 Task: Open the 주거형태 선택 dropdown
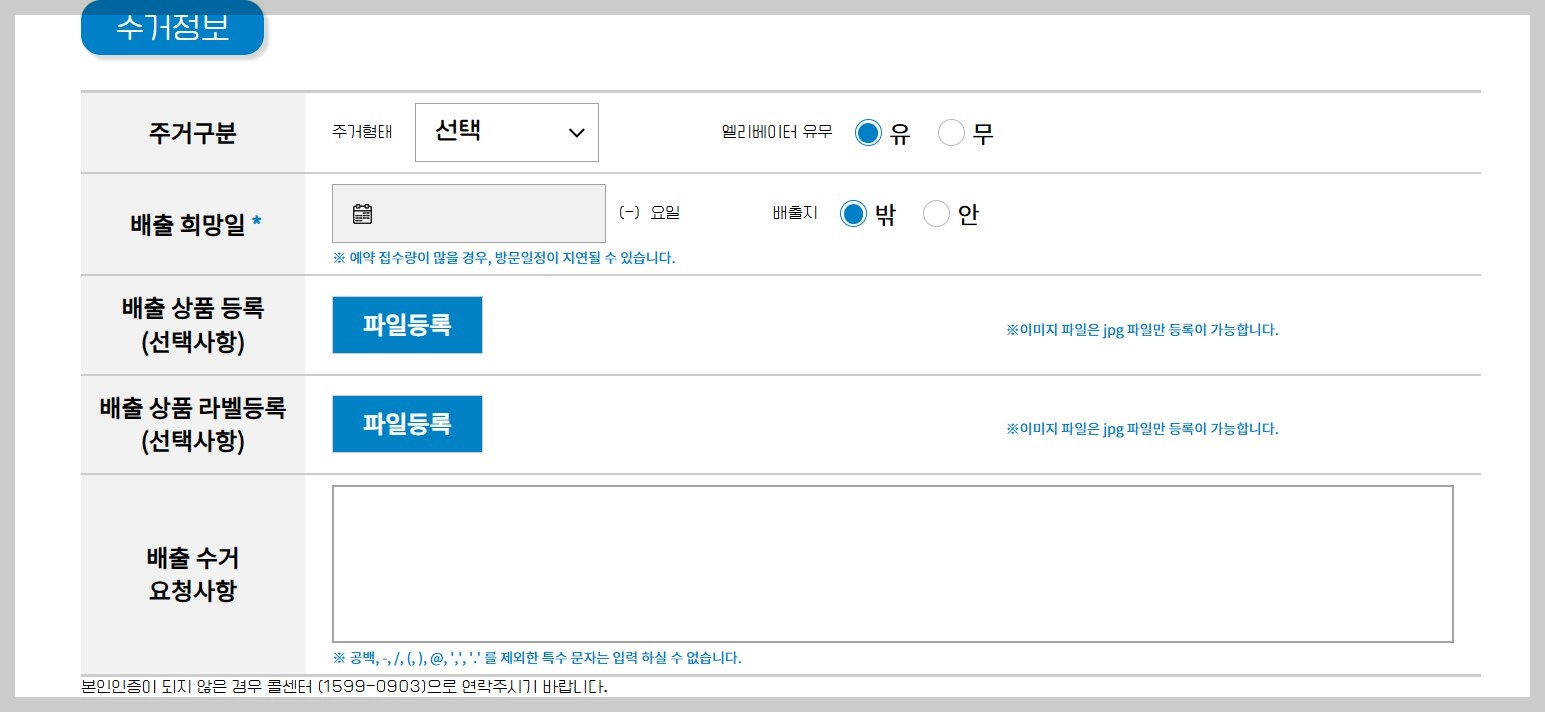point(506,132)
